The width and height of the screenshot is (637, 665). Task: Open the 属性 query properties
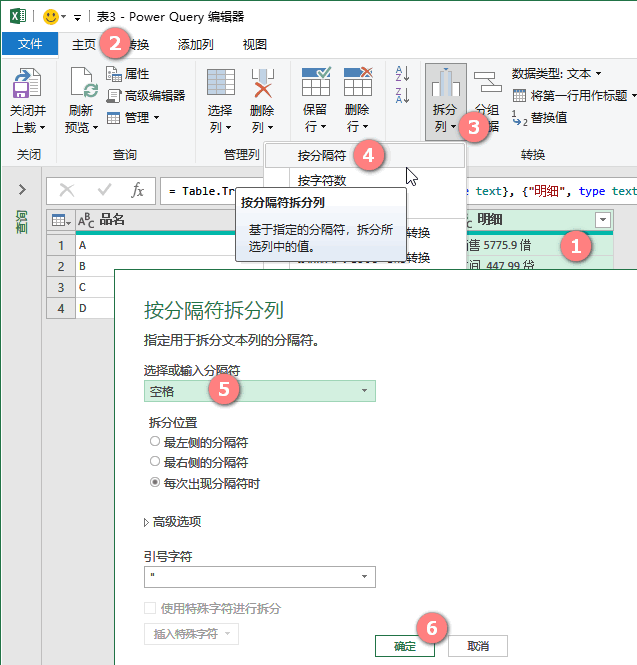[x=128, y=74]
